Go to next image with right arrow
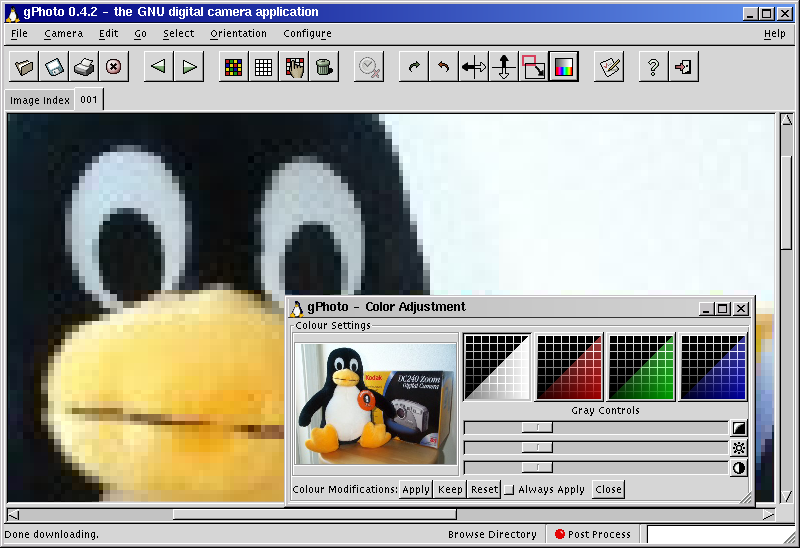 pos(189,66)
